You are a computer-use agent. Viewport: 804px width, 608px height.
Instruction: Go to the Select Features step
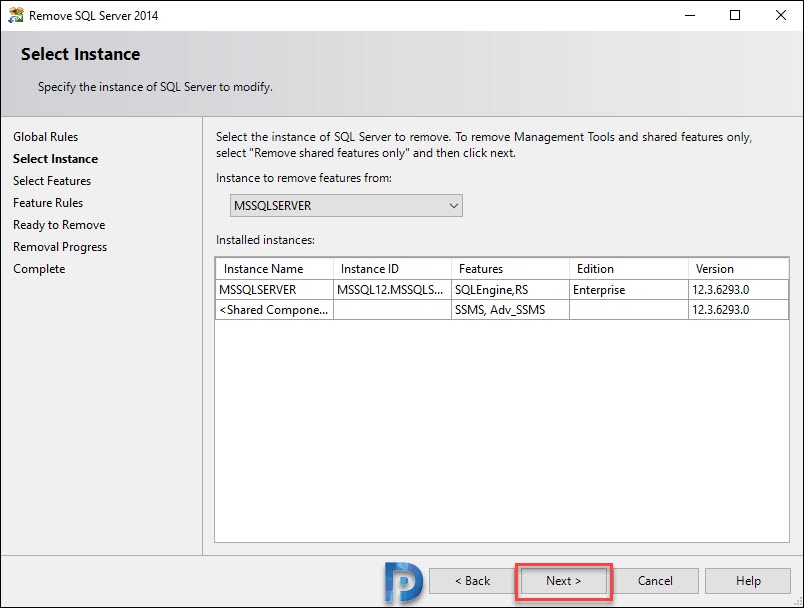coord(52,181)
